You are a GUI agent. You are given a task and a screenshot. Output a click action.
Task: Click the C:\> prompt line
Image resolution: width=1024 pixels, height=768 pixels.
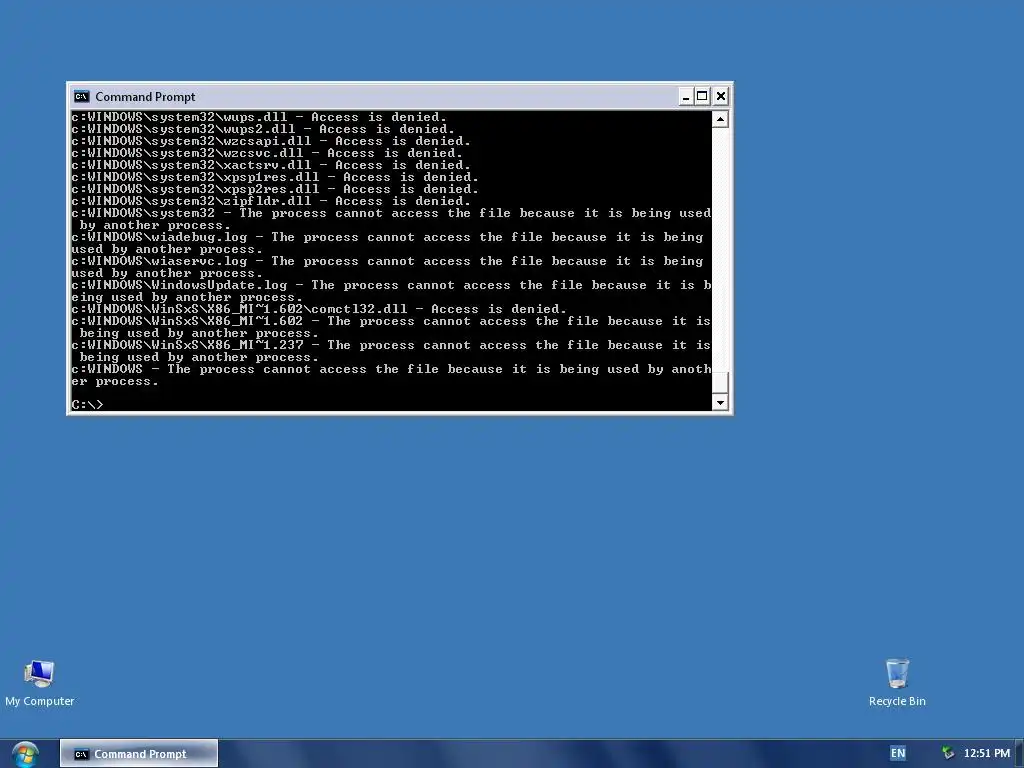88,404
